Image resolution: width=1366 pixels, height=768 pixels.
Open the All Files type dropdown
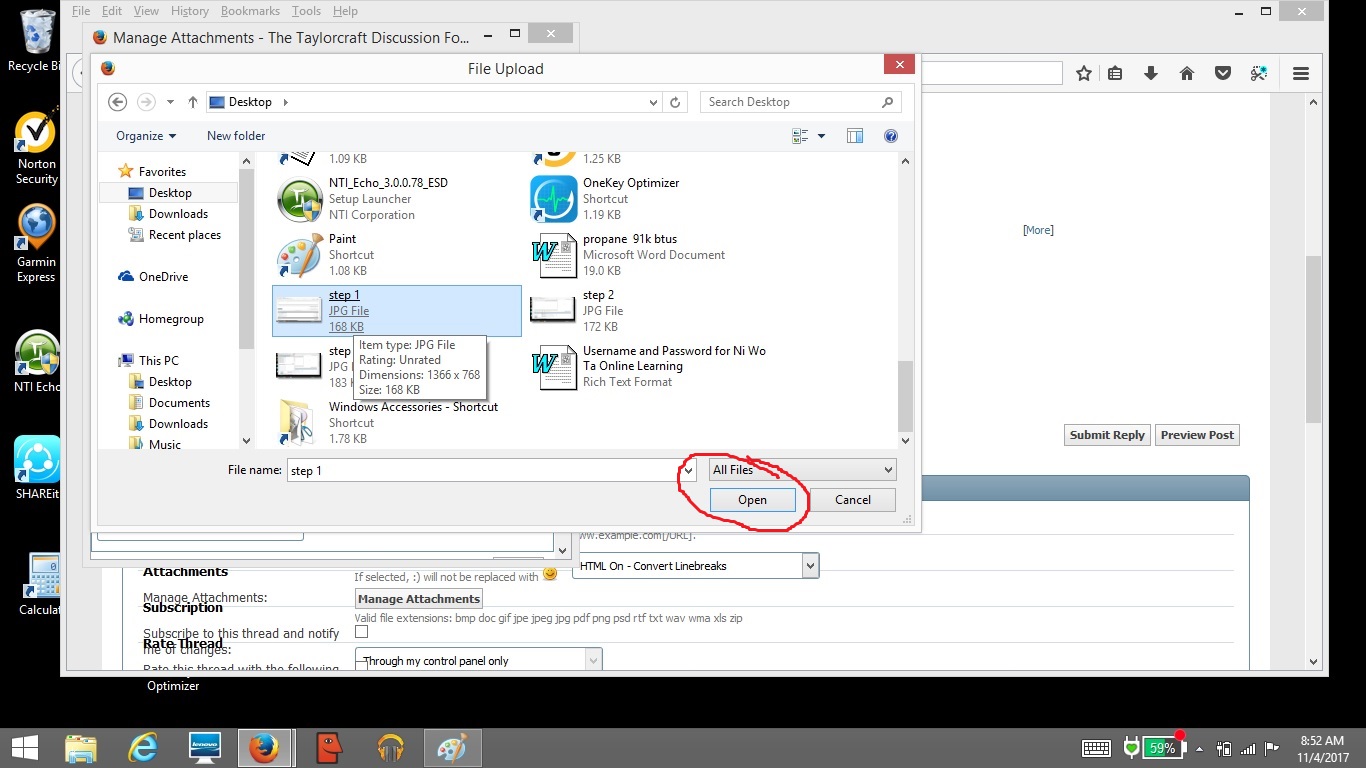coord(802,470)
